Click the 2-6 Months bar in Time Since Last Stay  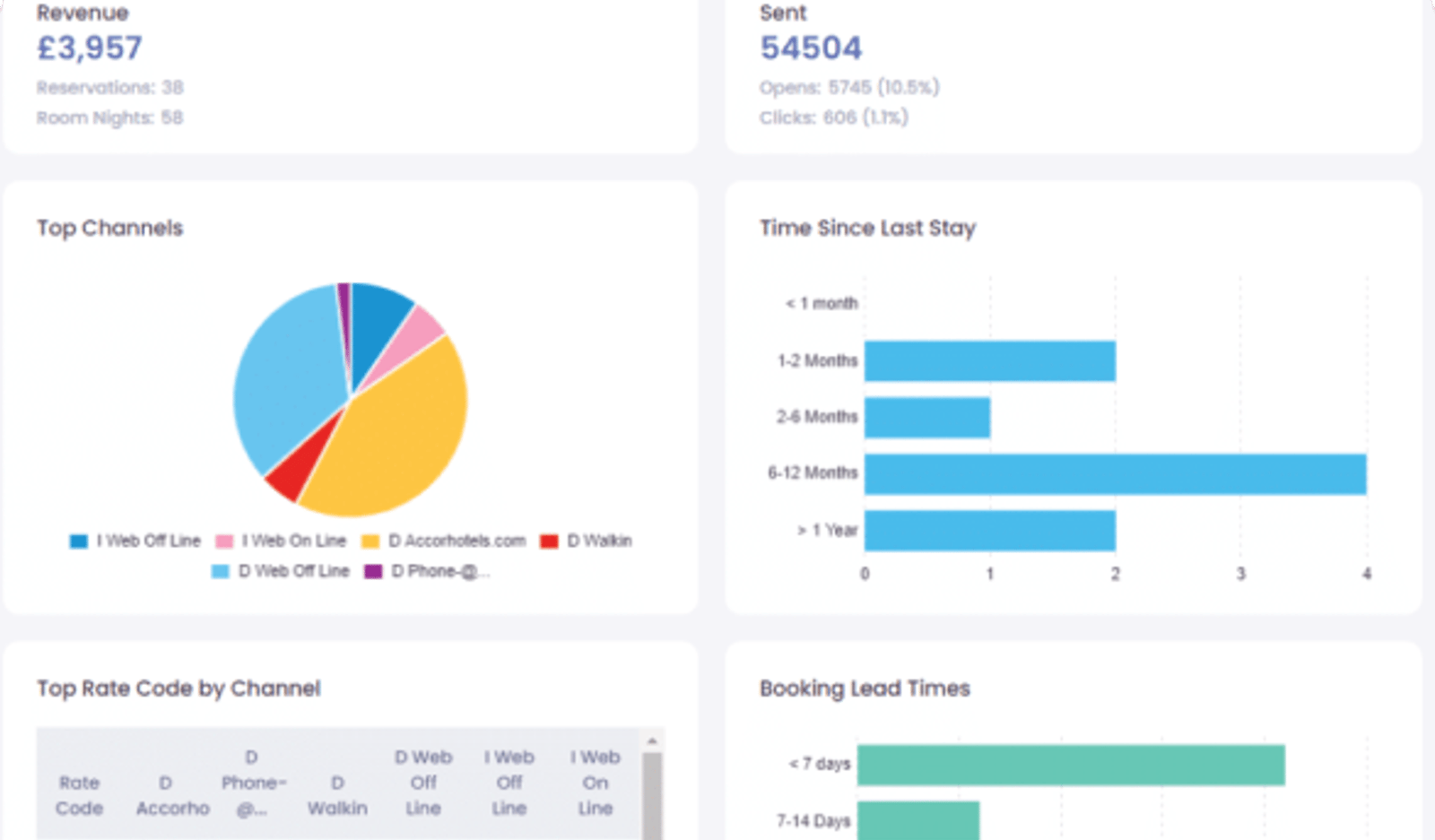point(927,418)
